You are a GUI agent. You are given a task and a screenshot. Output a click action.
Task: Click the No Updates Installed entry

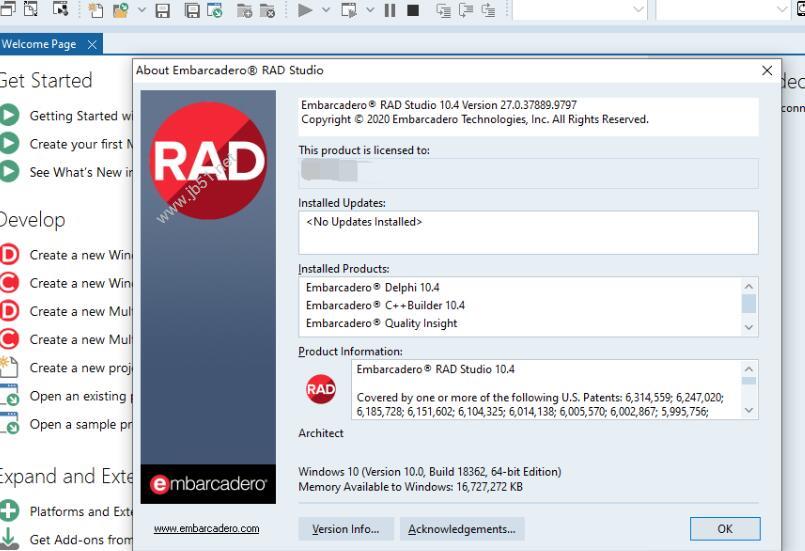364,222
